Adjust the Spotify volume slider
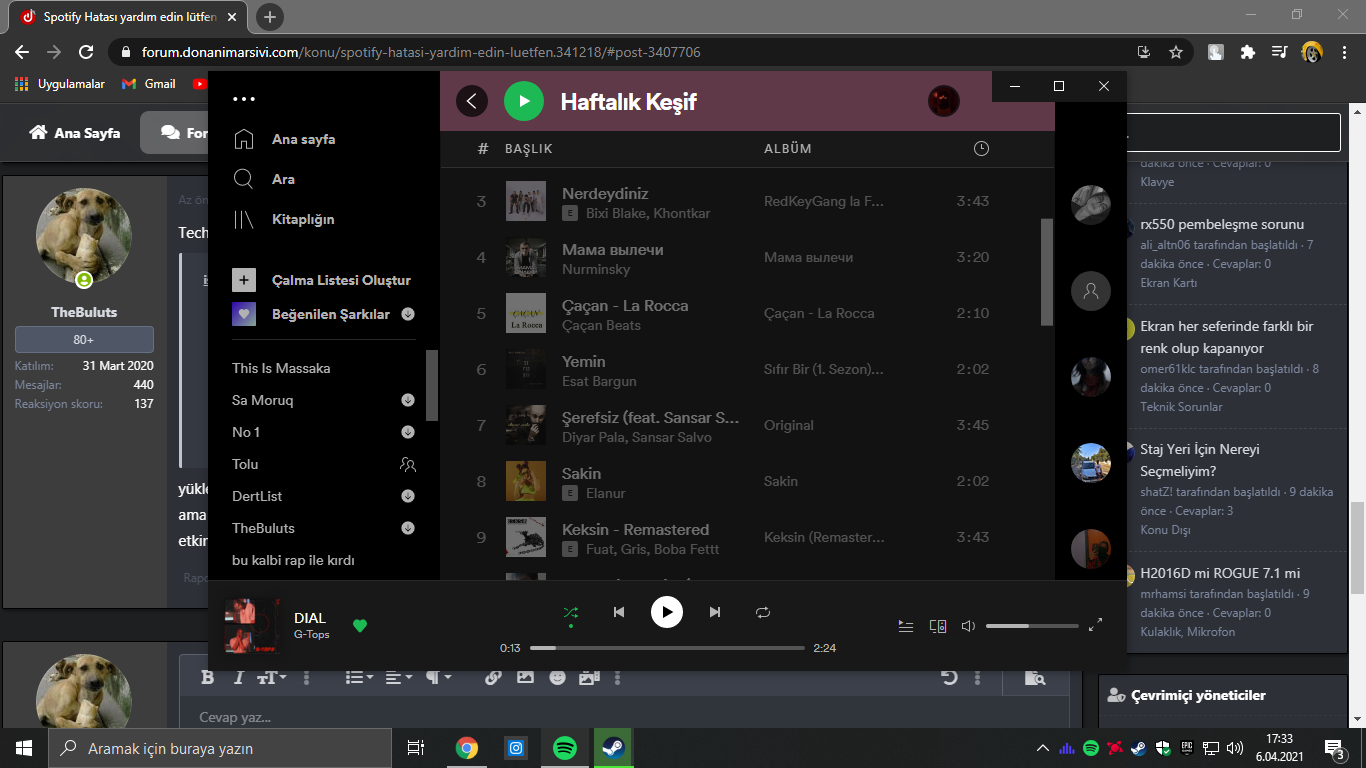This screenshot has height=768, width=1366. 1032,626
